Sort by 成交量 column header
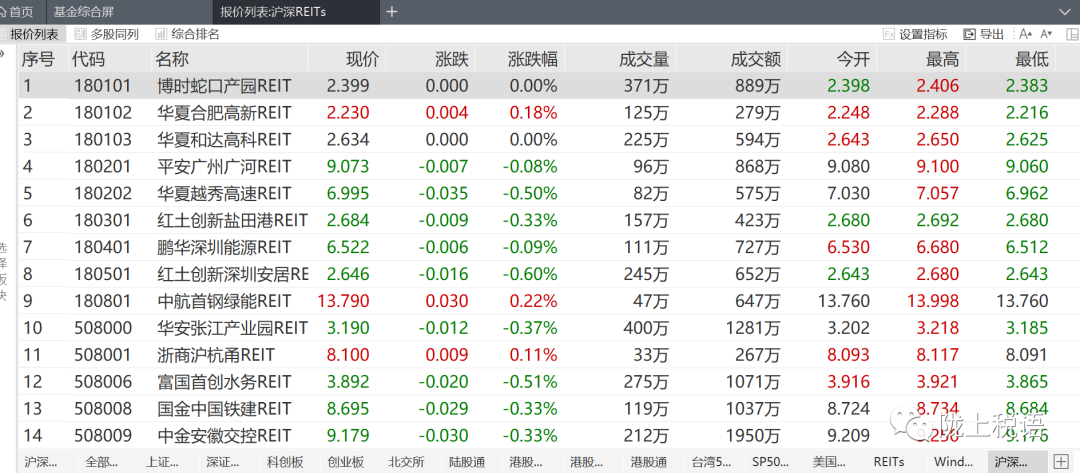Viewport: 1080px width, 473px height. coord(644,60)
